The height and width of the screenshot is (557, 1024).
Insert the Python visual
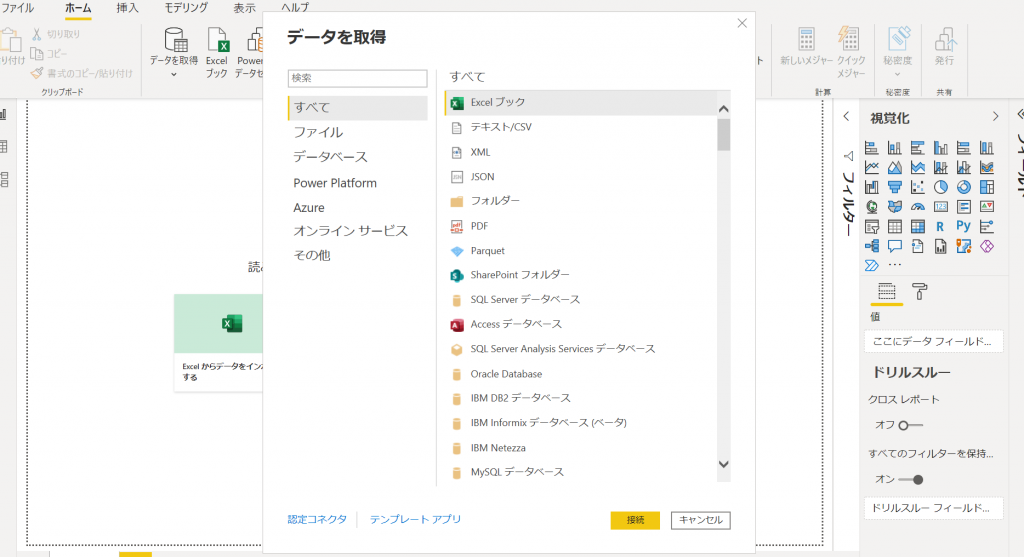[963, 226]
